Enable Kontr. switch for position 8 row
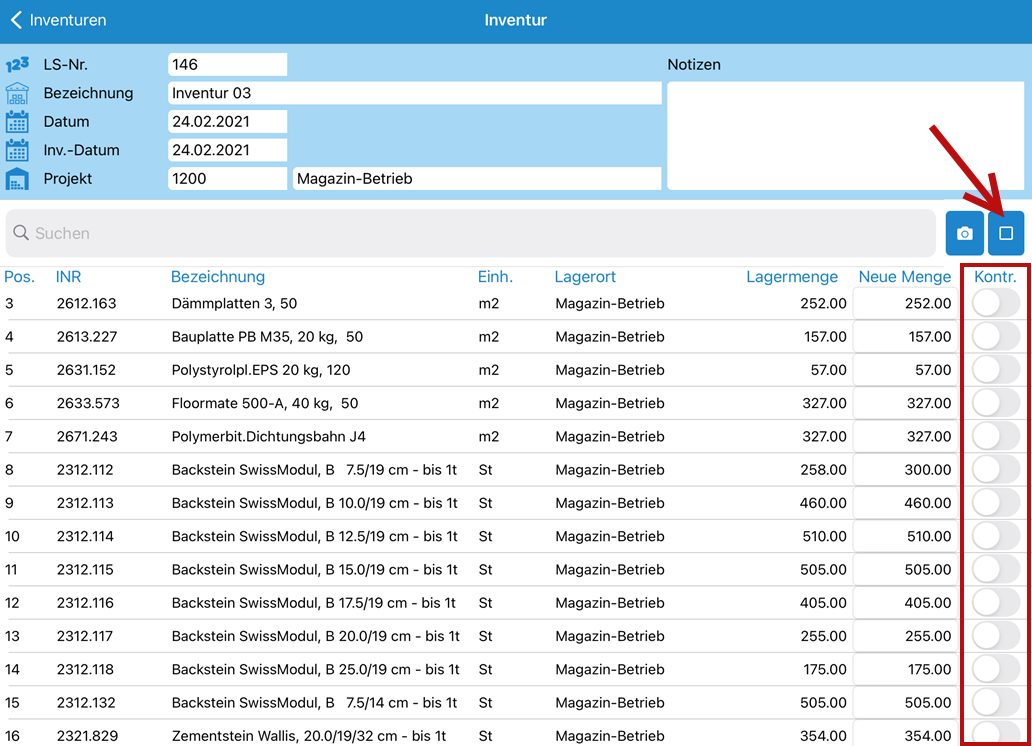 tap(995, 470)
